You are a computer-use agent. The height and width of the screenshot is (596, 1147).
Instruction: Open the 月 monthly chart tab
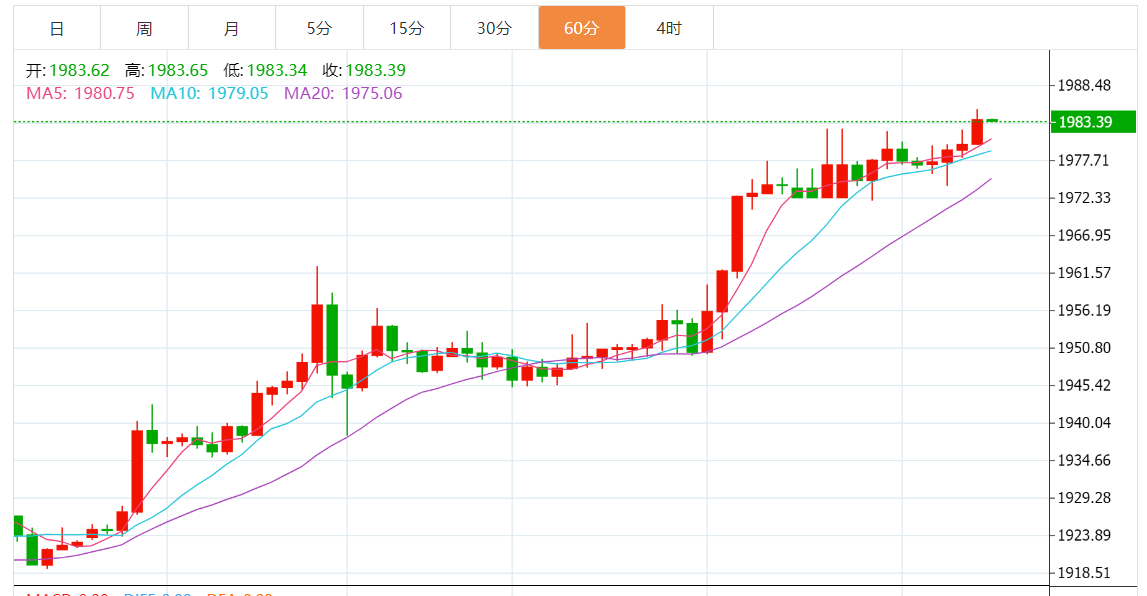pos(232,29)
